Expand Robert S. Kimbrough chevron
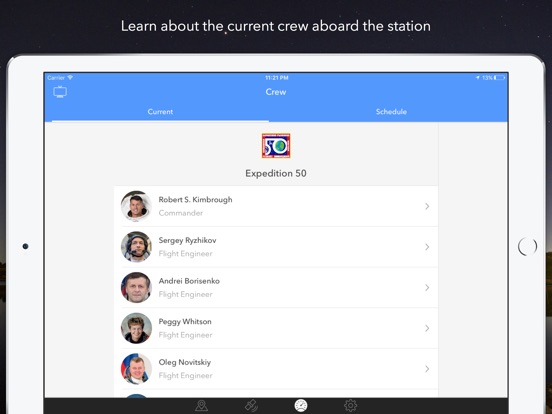This screenshot has width=552, height=414. point(427,206)
